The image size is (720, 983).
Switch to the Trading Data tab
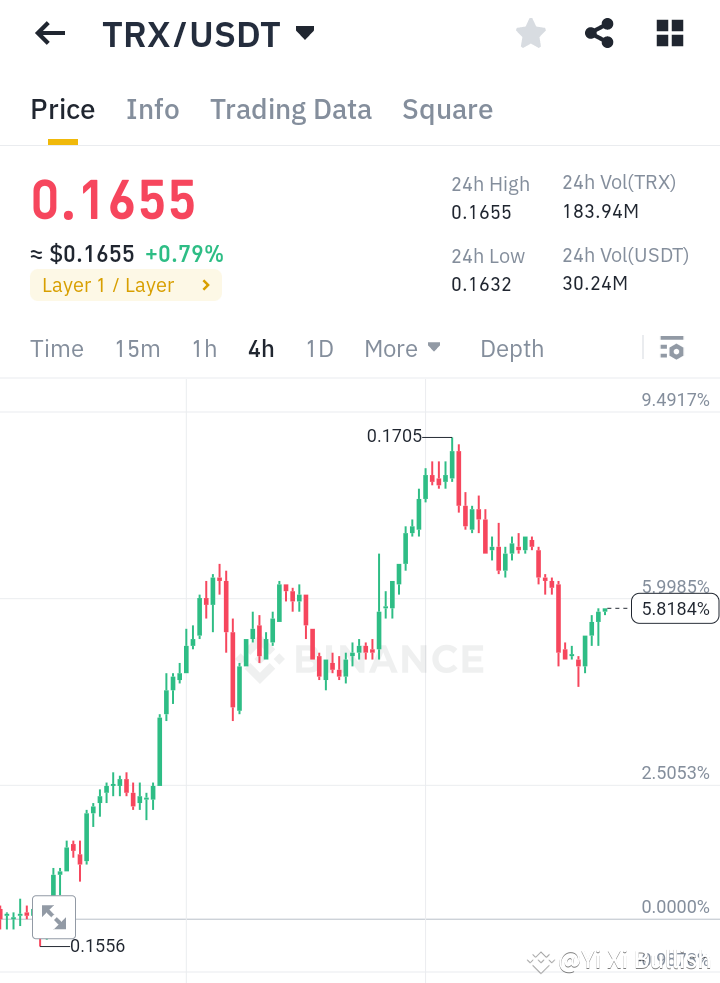point(290,109)
